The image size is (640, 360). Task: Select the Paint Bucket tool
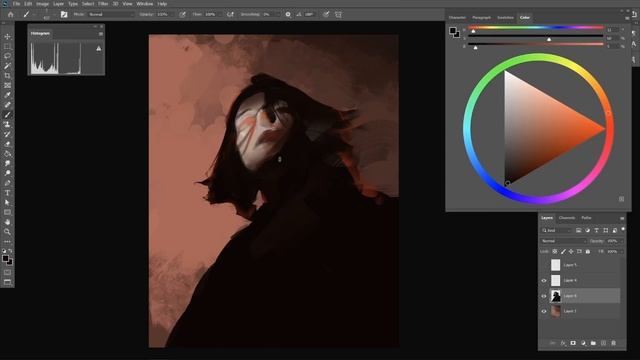point(7,154)
